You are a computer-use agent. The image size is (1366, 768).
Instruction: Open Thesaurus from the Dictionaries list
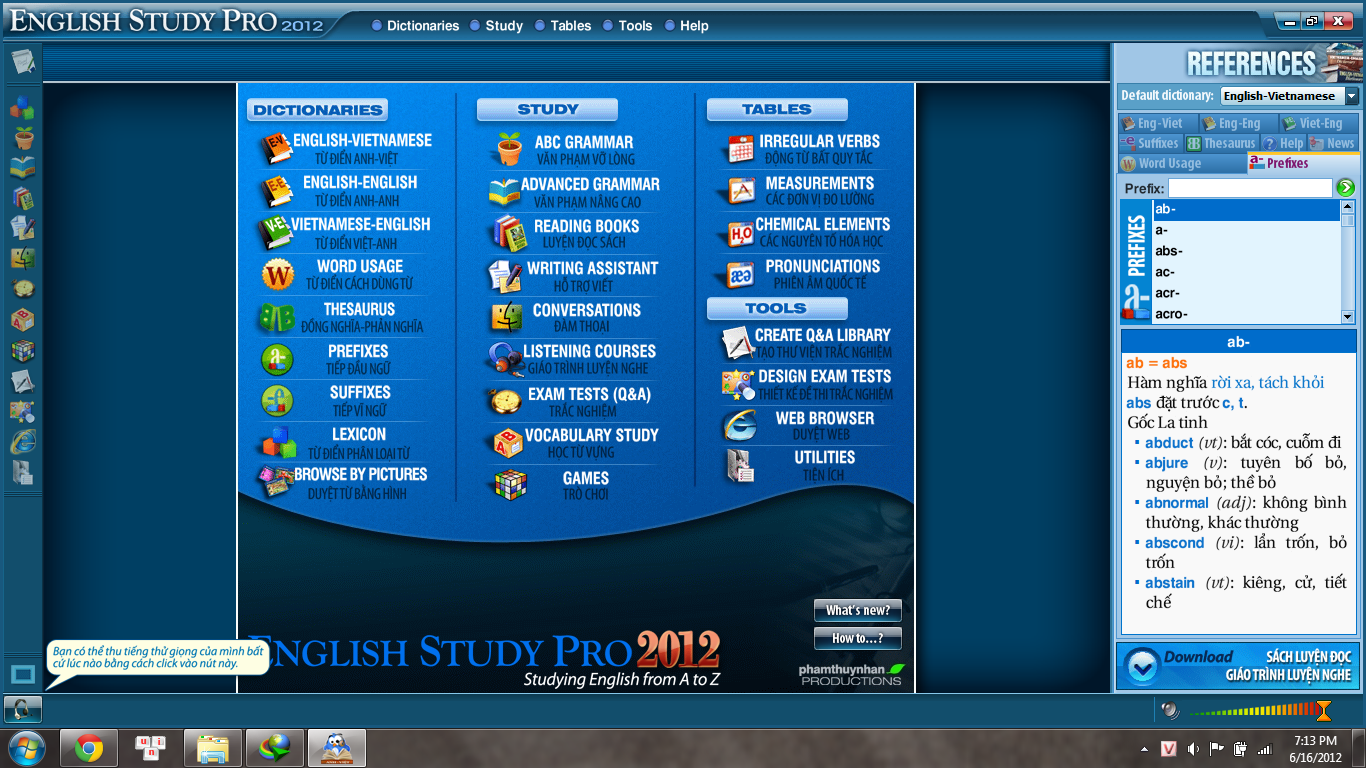[344, 318]
